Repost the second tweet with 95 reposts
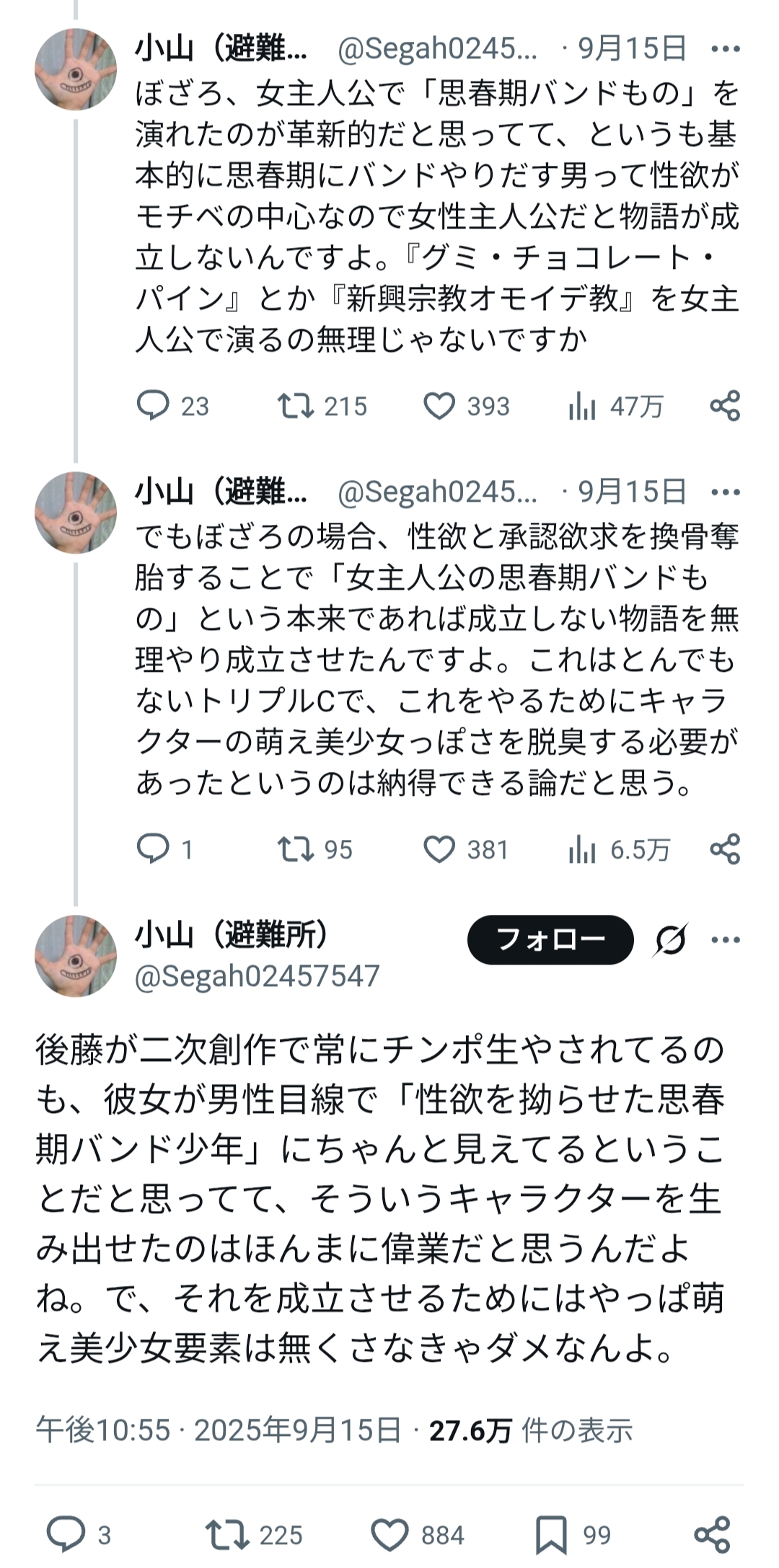This screenshot has width=779, height=1568. click(296, 849)
